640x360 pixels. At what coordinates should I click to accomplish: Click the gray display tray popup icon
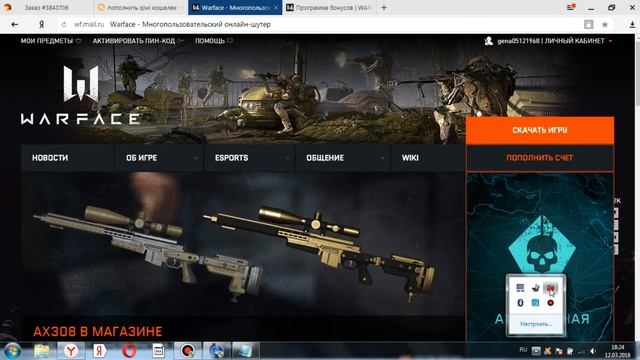click(x=520, y=288)
